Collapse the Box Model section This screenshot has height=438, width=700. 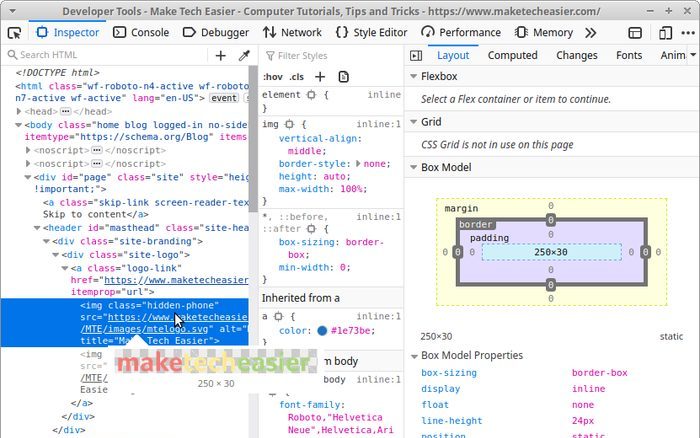[x=413, y=167]
